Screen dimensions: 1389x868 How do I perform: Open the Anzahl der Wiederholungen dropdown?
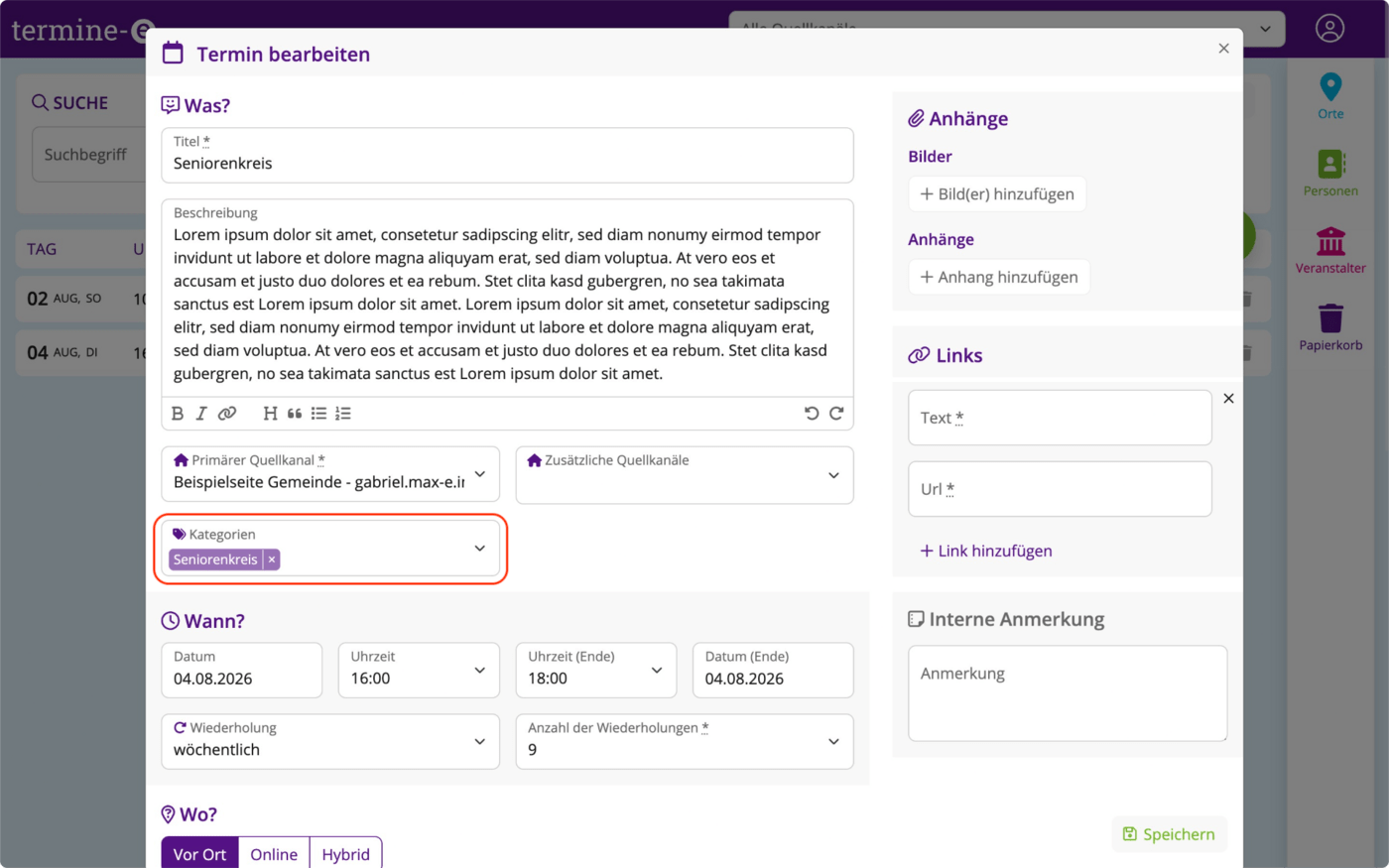(x=685, y=741)
